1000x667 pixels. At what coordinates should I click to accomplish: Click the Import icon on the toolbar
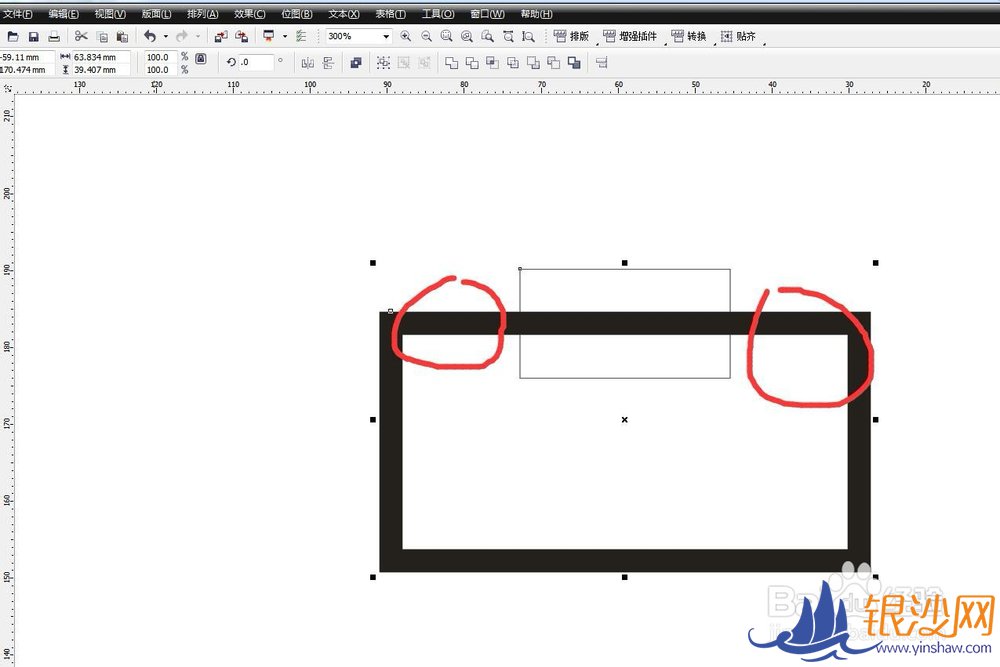(220, 36)
